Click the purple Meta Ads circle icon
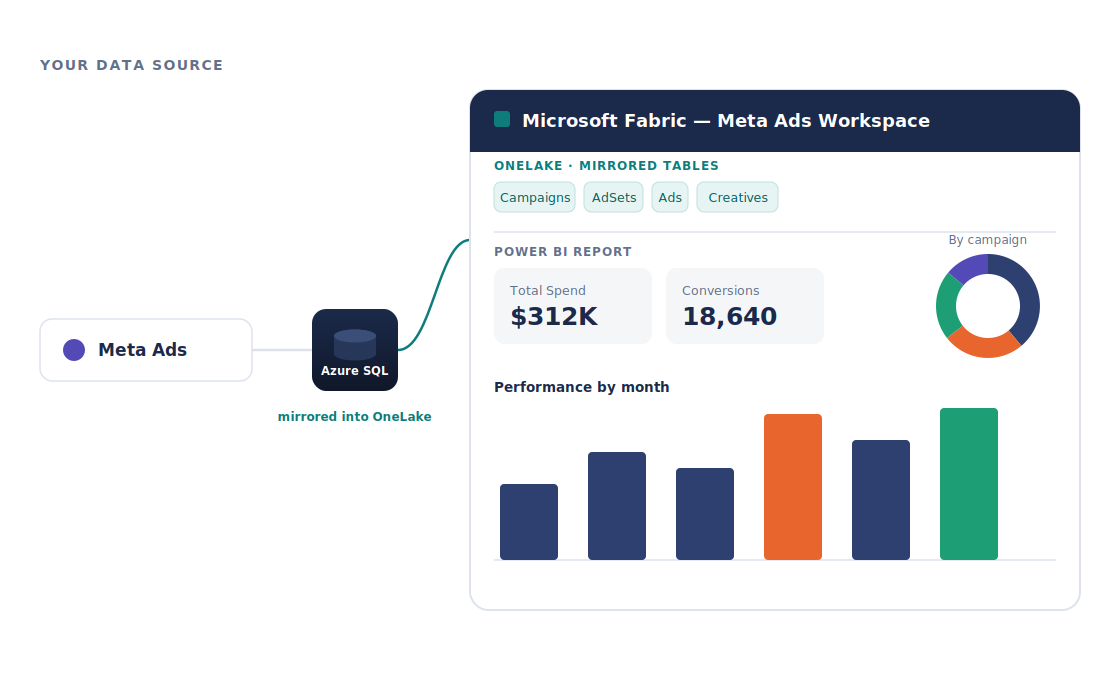This screenshot has height=700, width=1120. [x=74, y=350]
